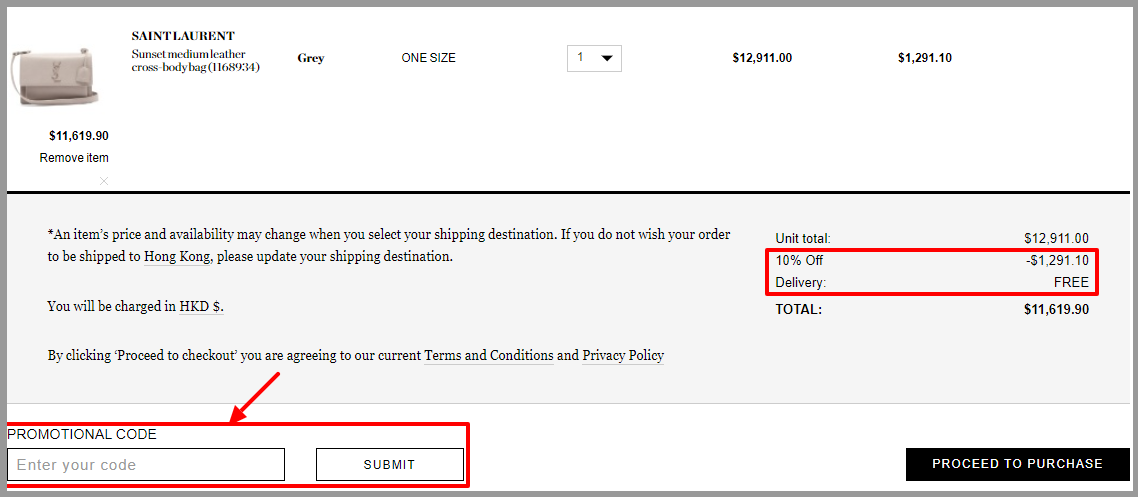Open the Hong Kong shipping destination link
The image size is (1138, 497).
[x=177, y=257]
